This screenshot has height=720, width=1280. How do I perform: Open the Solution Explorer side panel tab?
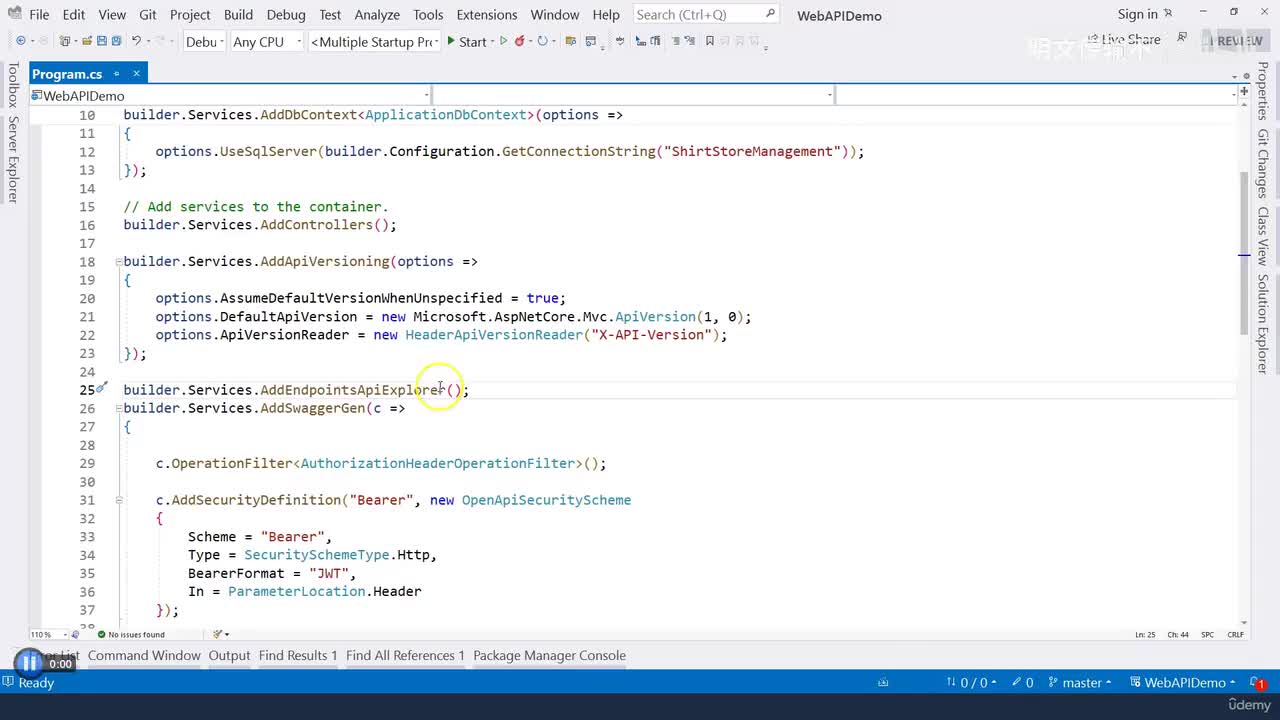tap(1263, 323)
